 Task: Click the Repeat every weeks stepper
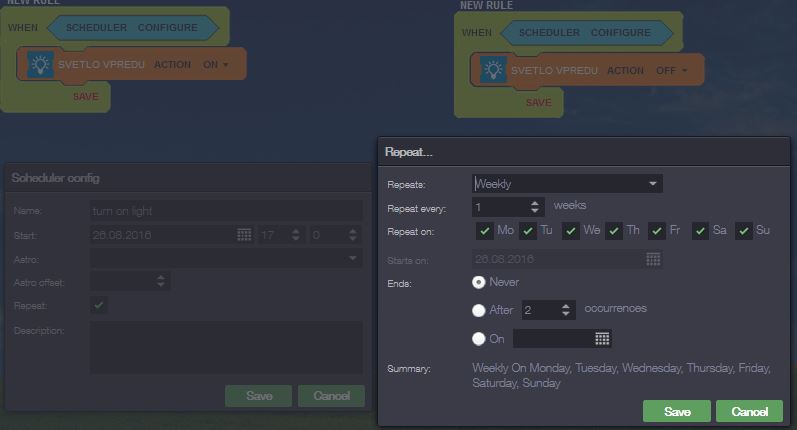[x=536, y=207]
